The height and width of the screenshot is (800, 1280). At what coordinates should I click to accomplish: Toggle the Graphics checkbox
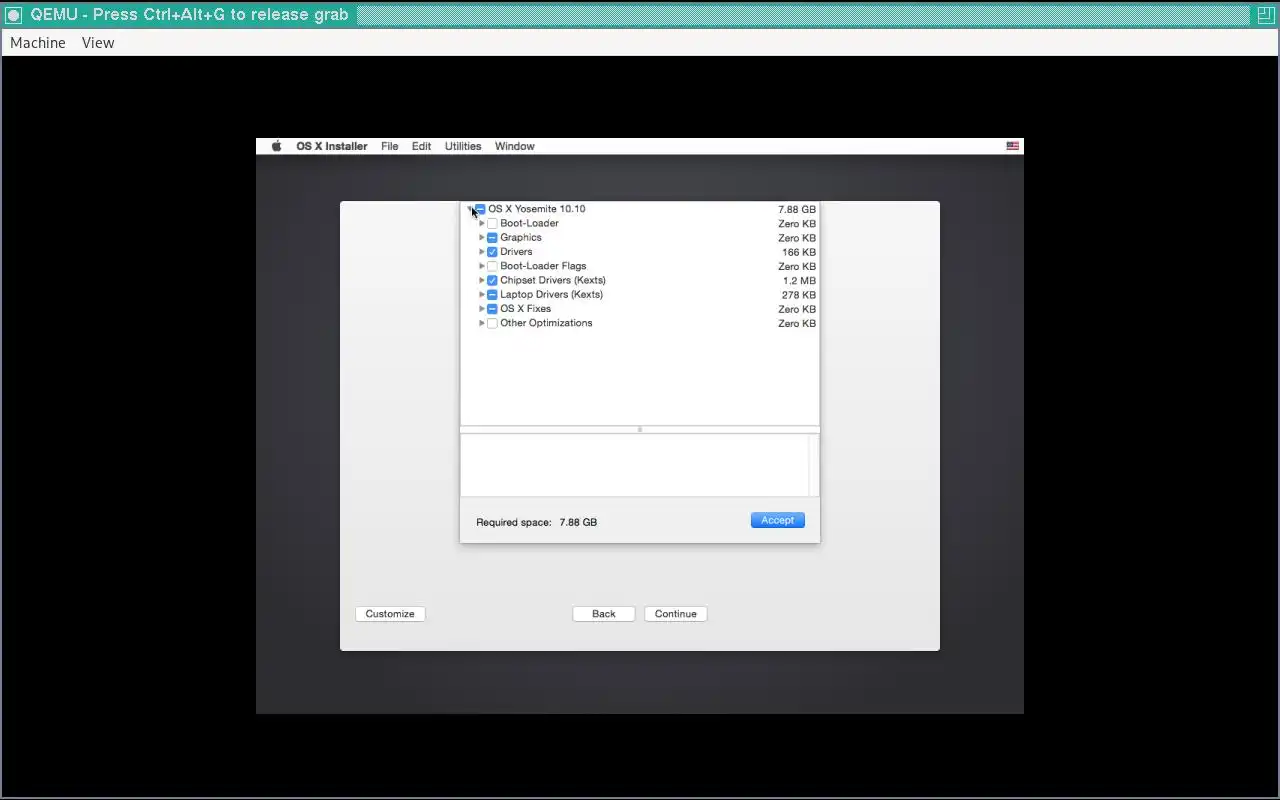point(492,238)
